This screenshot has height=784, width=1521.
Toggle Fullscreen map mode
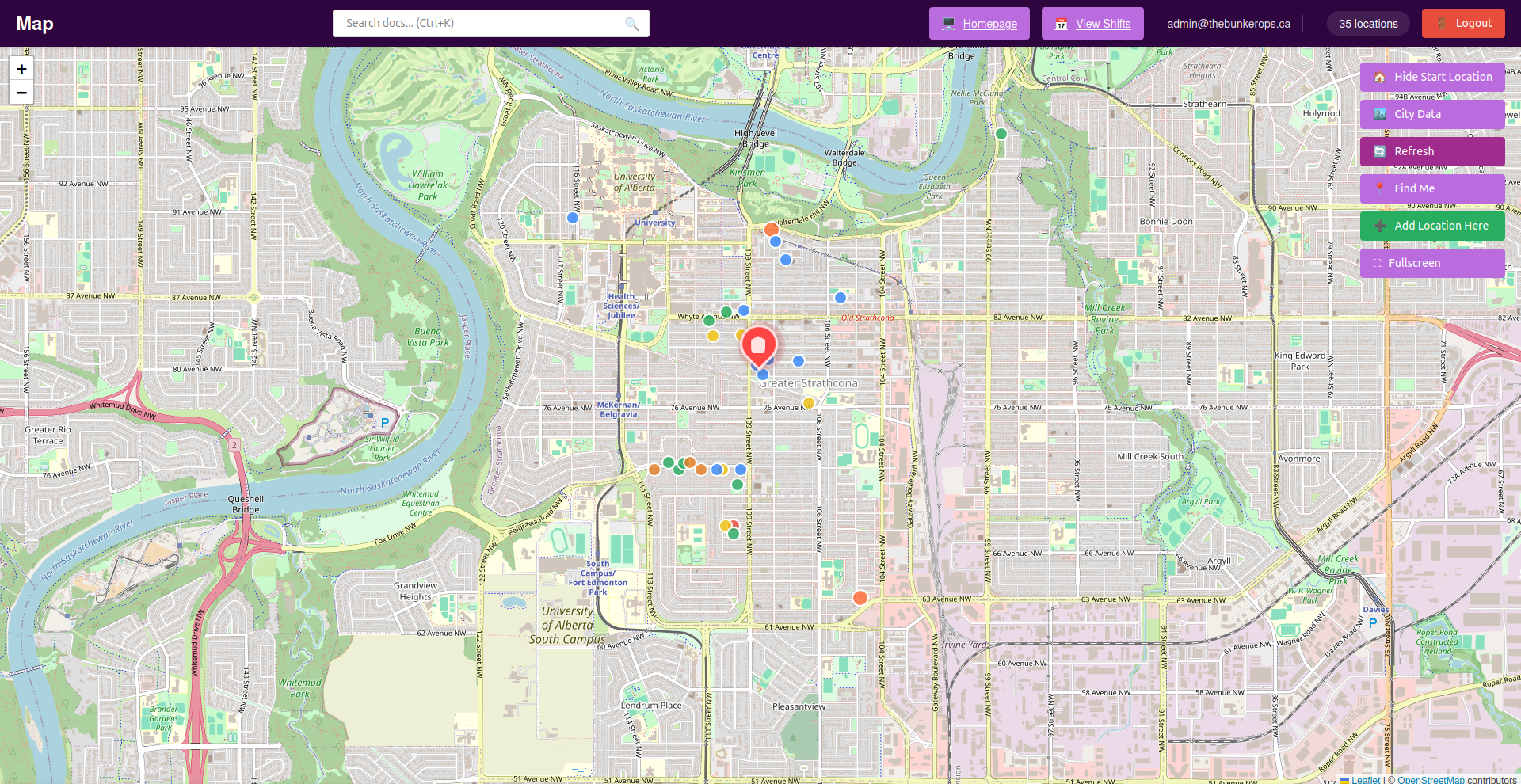pos(1431,263)
